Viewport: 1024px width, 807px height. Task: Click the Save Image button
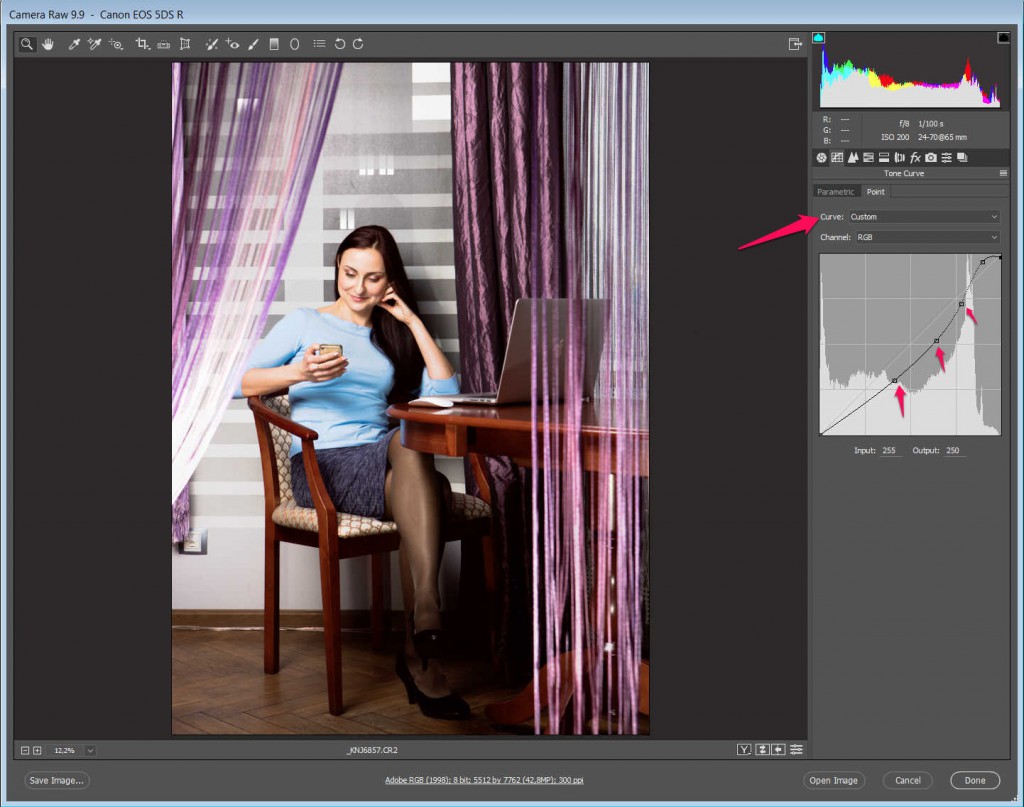[x=57, y=780]
